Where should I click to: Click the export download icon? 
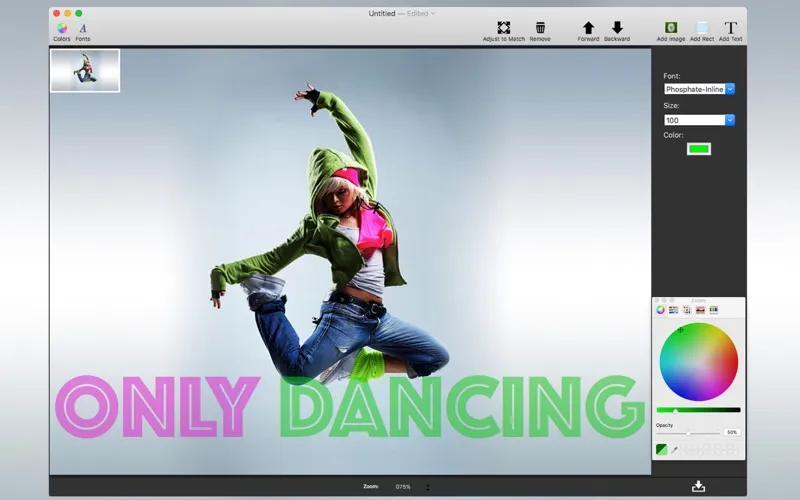point(698,486)
